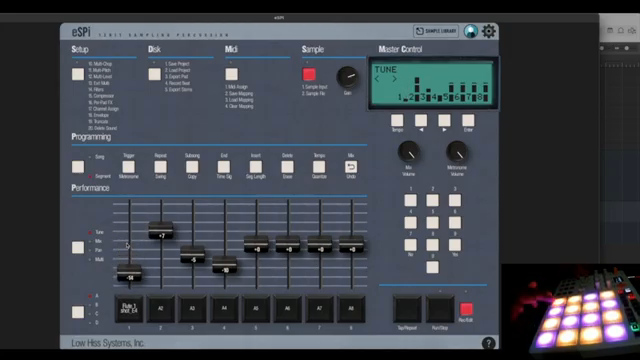Click the Undo arrow button
640x360 pixels.
point(351,167)
